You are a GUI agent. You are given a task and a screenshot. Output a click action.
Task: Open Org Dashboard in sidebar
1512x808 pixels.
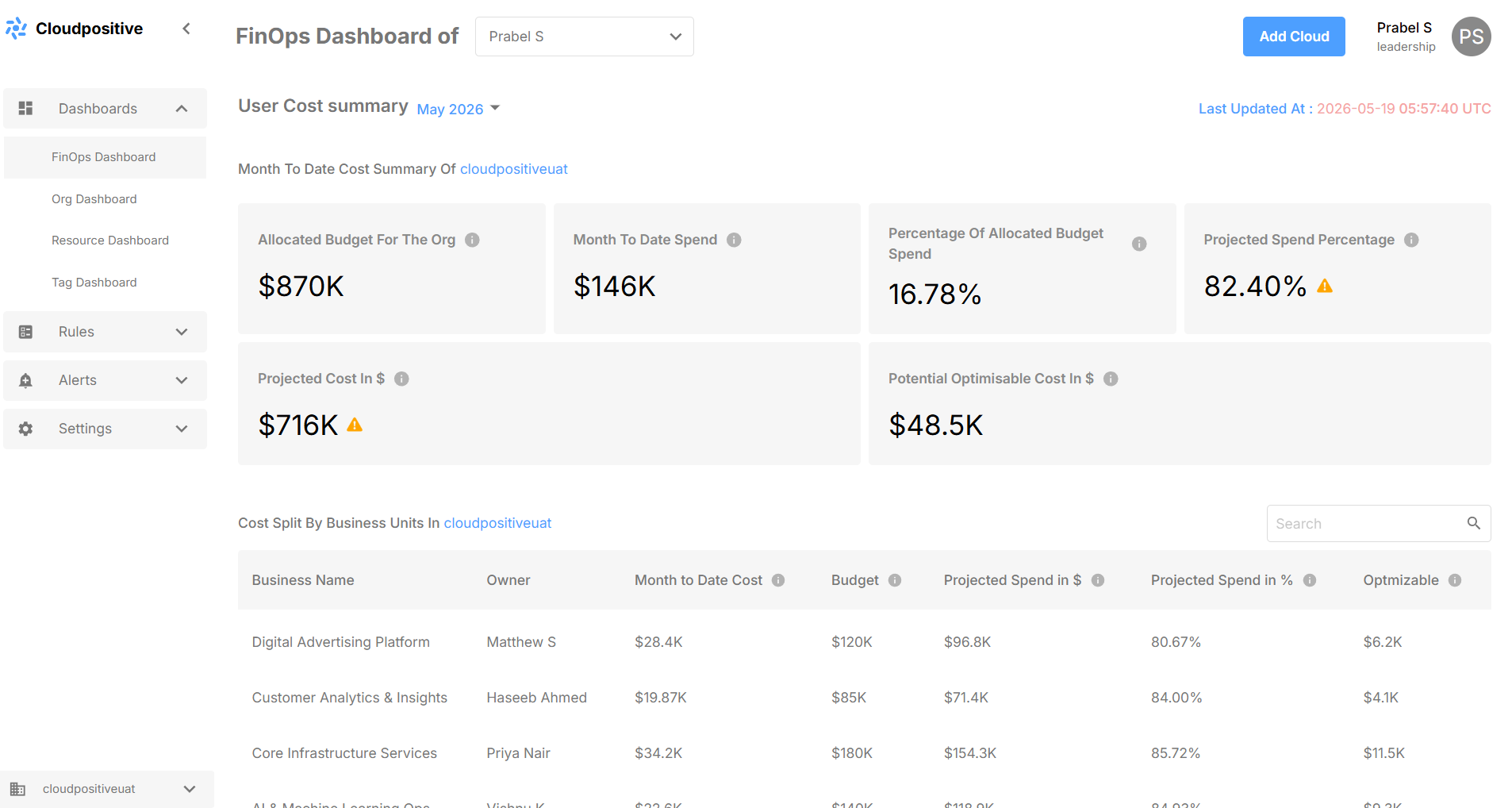(x=94, y=199)
